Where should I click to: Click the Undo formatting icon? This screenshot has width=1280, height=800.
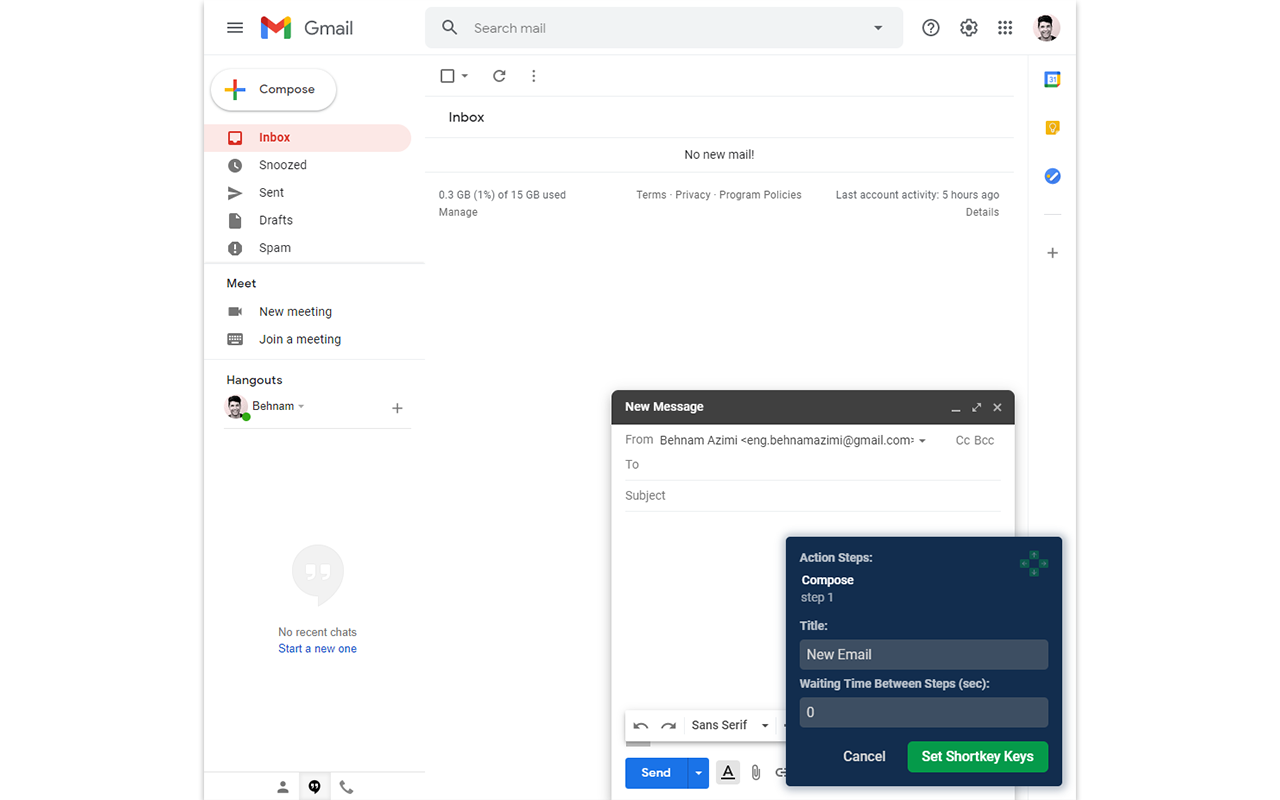tap(641, 726)
